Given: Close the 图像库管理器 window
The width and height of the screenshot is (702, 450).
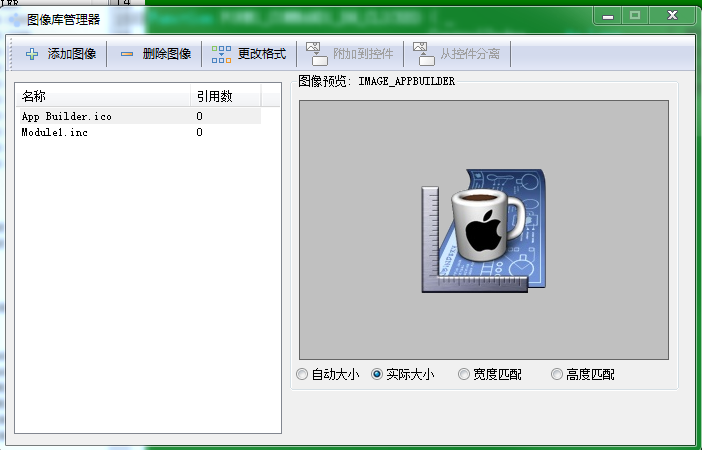Looking at the screenshot, I should tap(672, 16).
